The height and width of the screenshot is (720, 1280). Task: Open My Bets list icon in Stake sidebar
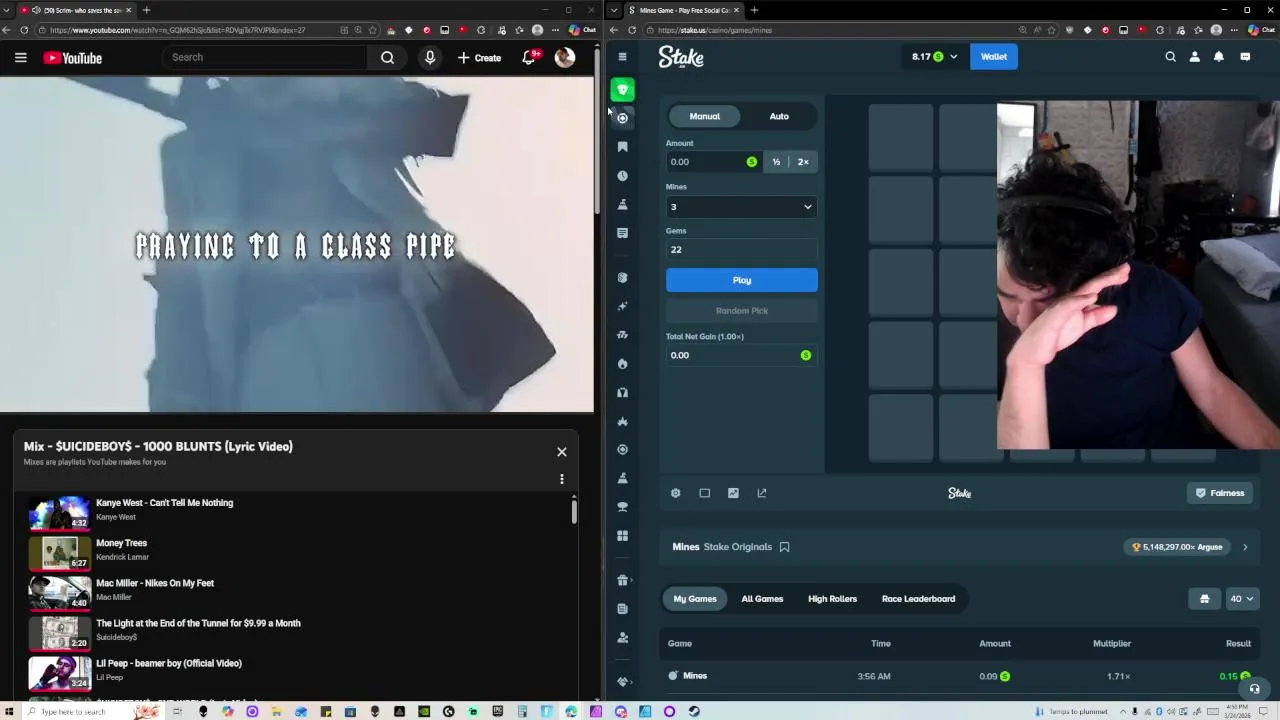pos(622,233)
